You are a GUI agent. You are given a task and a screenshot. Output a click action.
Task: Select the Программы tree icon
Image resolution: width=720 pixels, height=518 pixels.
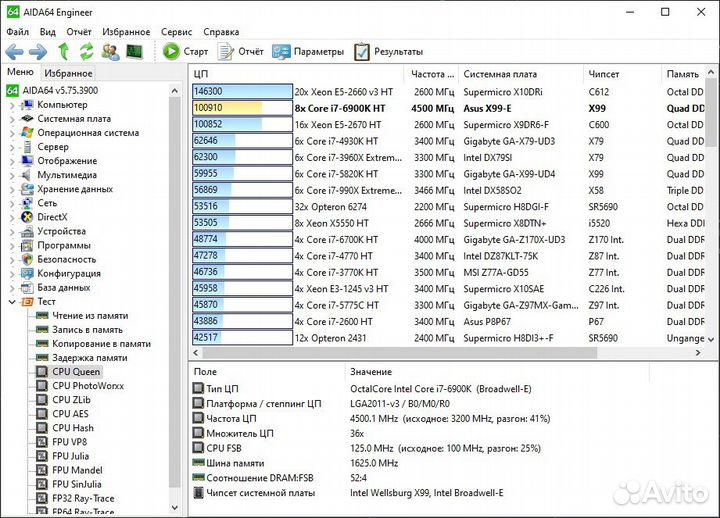click(27, 245)
